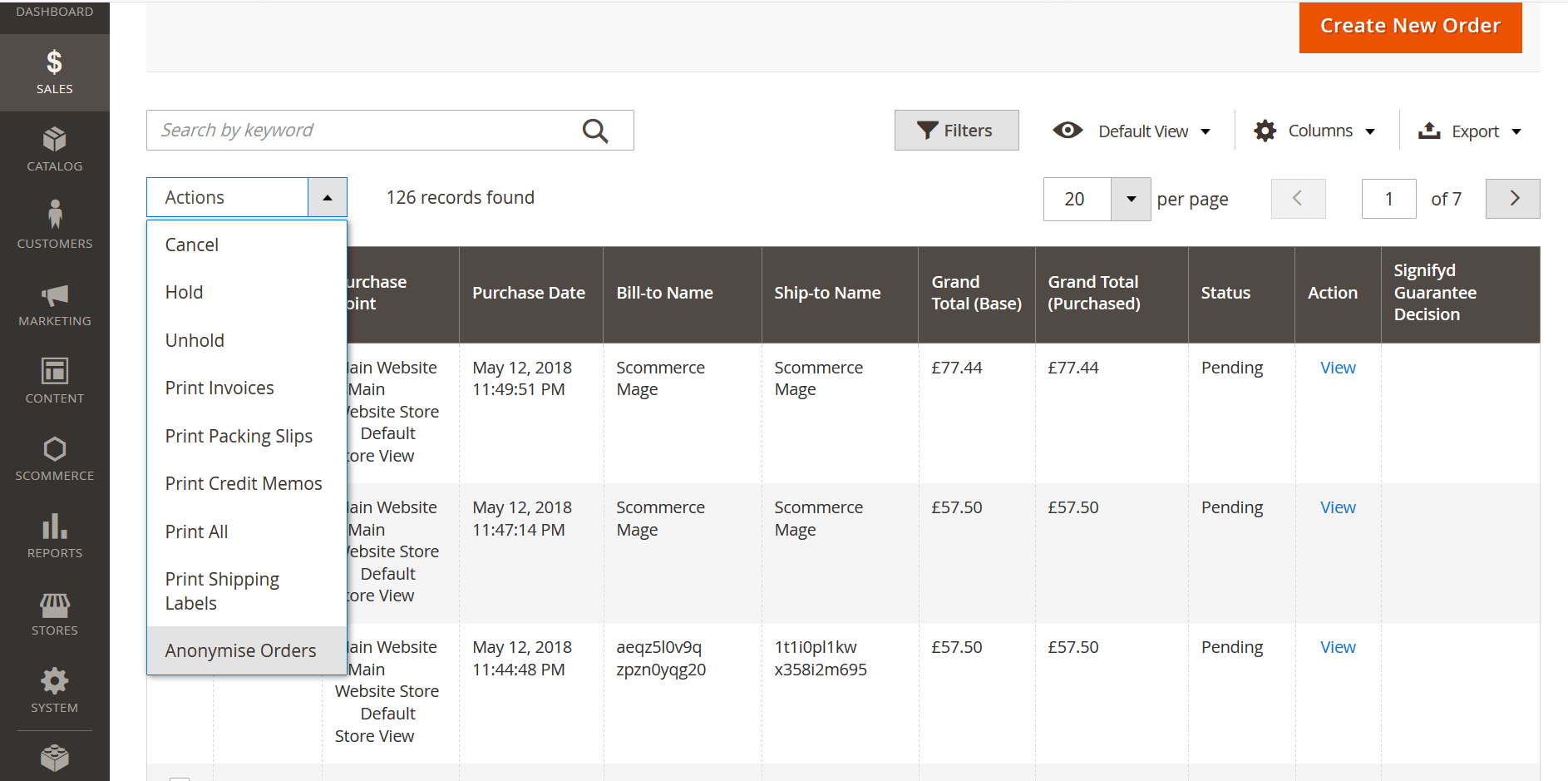This screenshot has height=781, width=1568.
Task: Expand the Default View dropdown
Action: [1132, 131]
